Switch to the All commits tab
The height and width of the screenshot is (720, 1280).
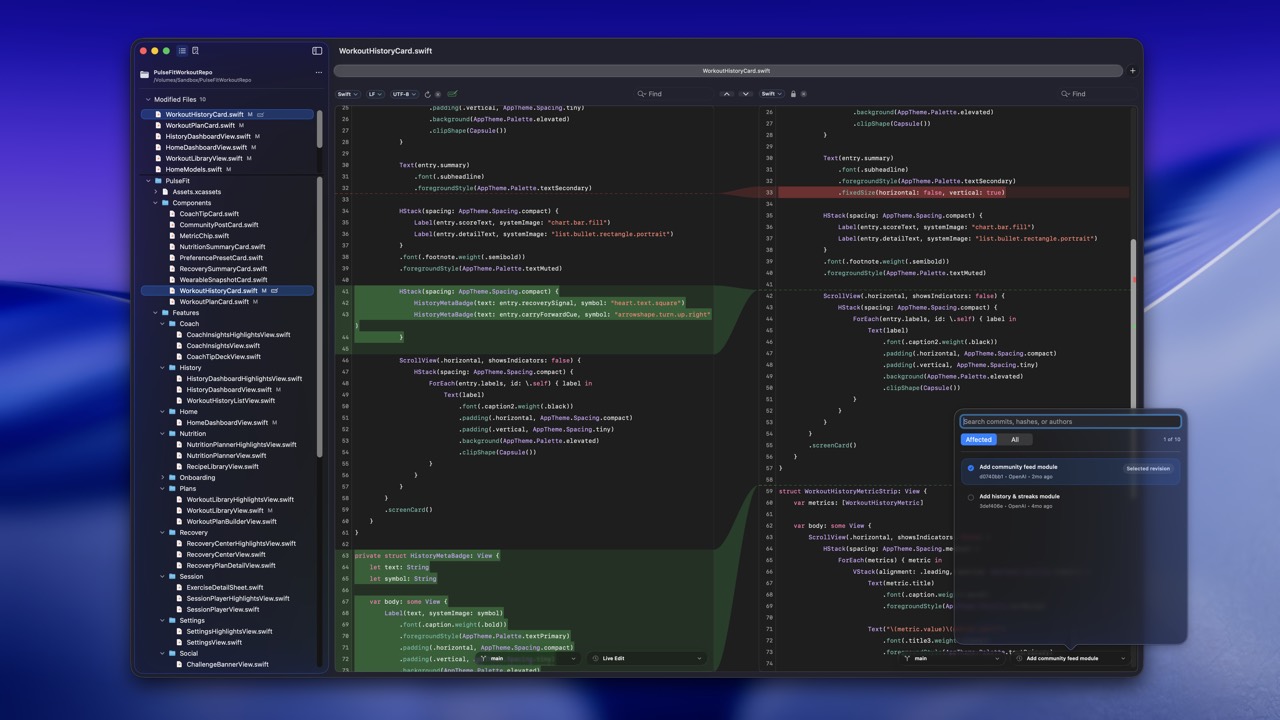[x=1015, y=440]
